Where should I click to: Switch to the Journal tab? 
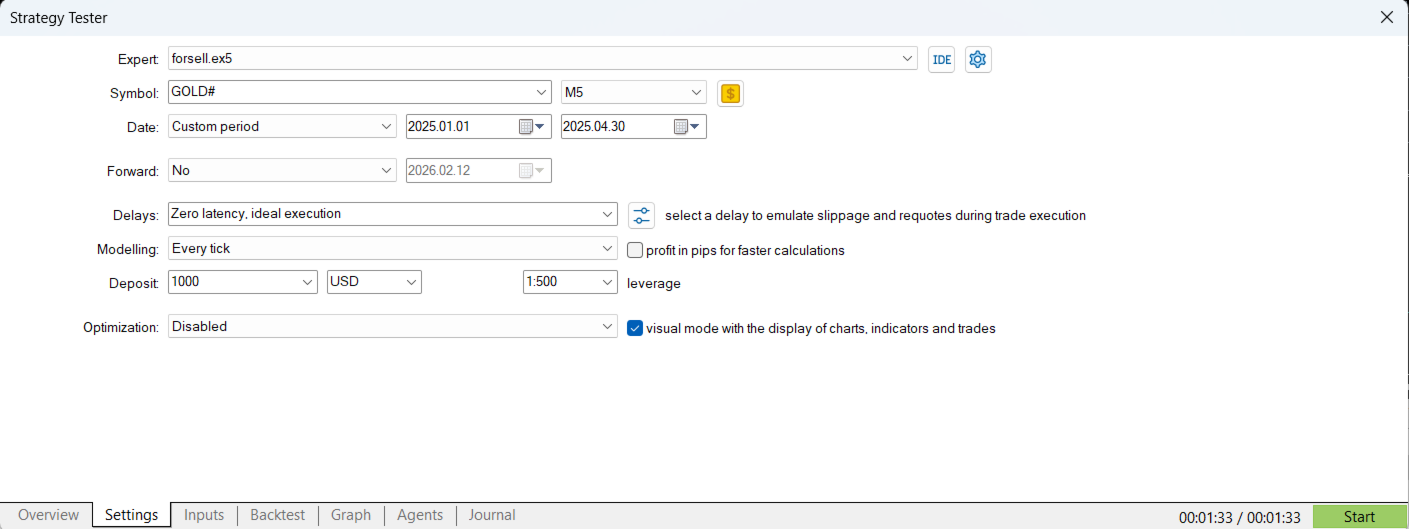point(492,515)
